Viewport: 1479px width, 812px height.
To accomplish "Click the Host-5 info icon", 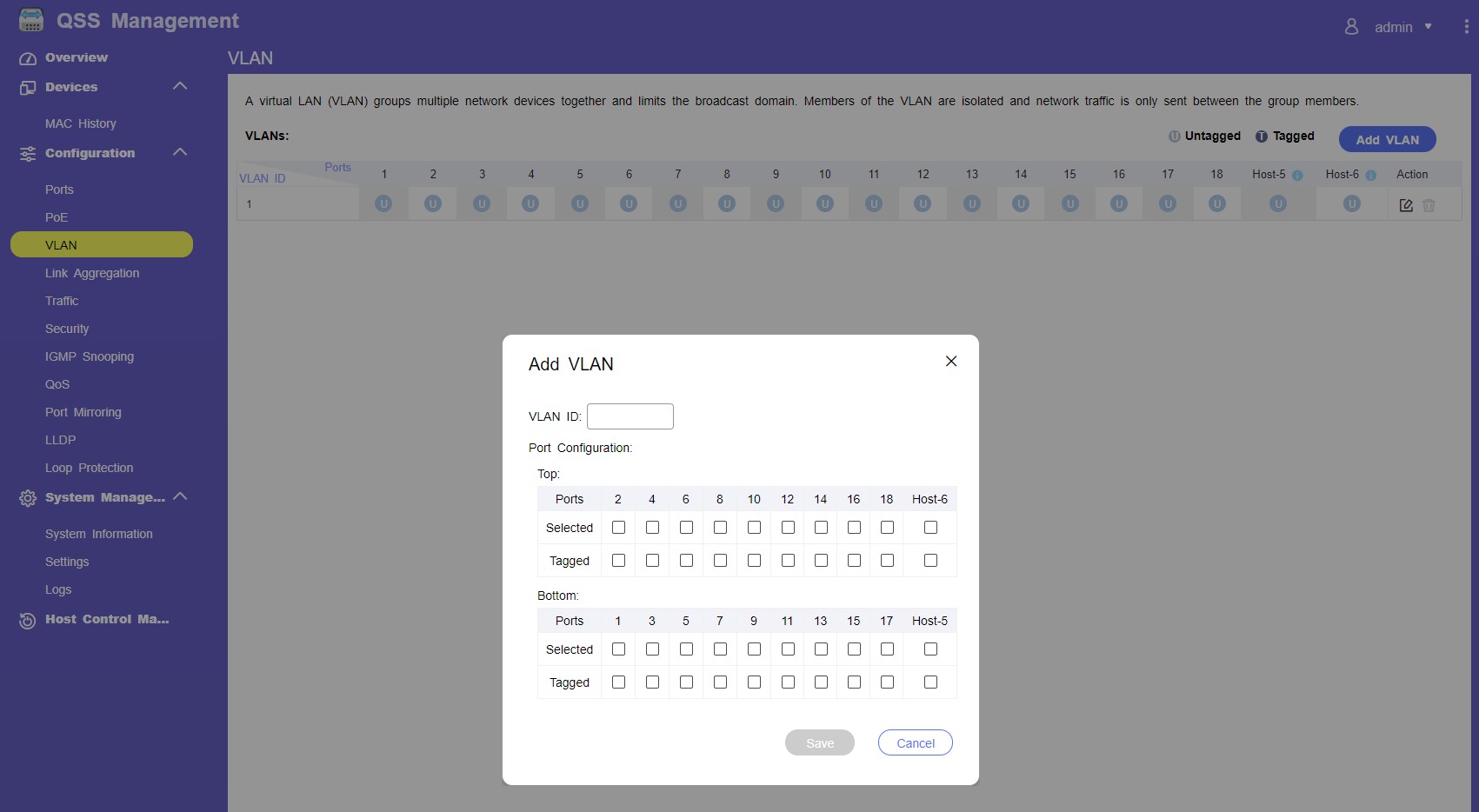I will pyautogui.click(x=1297, y=176).
